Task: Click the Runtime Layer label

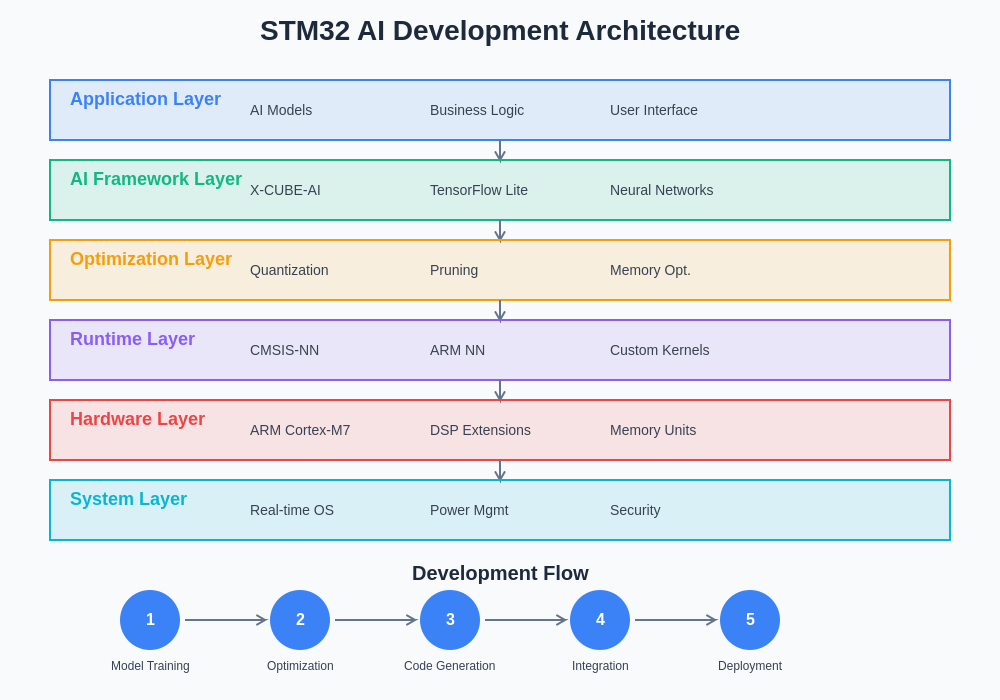Action: point(132,339)
